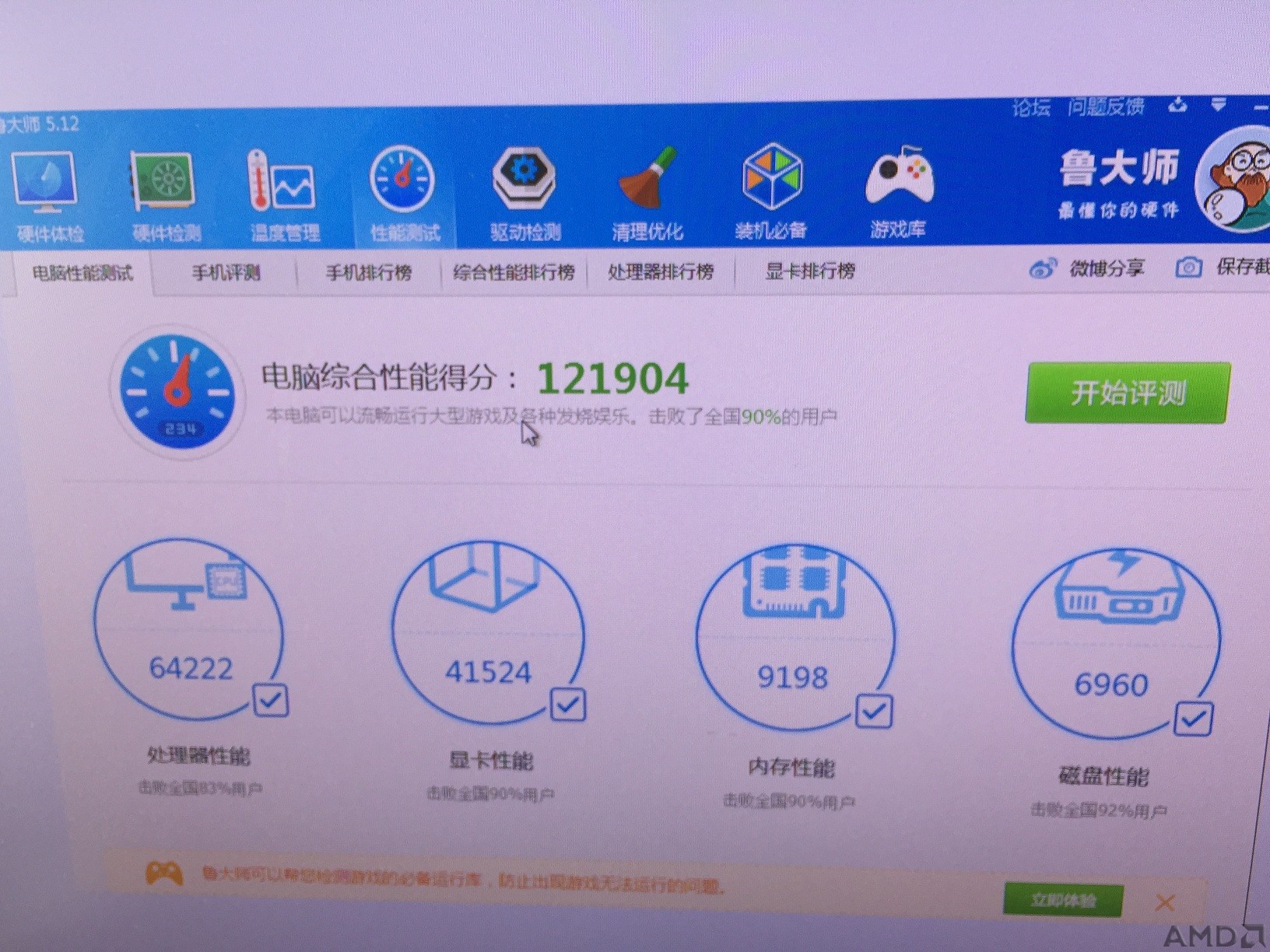The height and width of the screenshot is (952, 1270).
Task: Click the camera screenshot icon
Action: pyautogui.click(x=1188, y=268)
